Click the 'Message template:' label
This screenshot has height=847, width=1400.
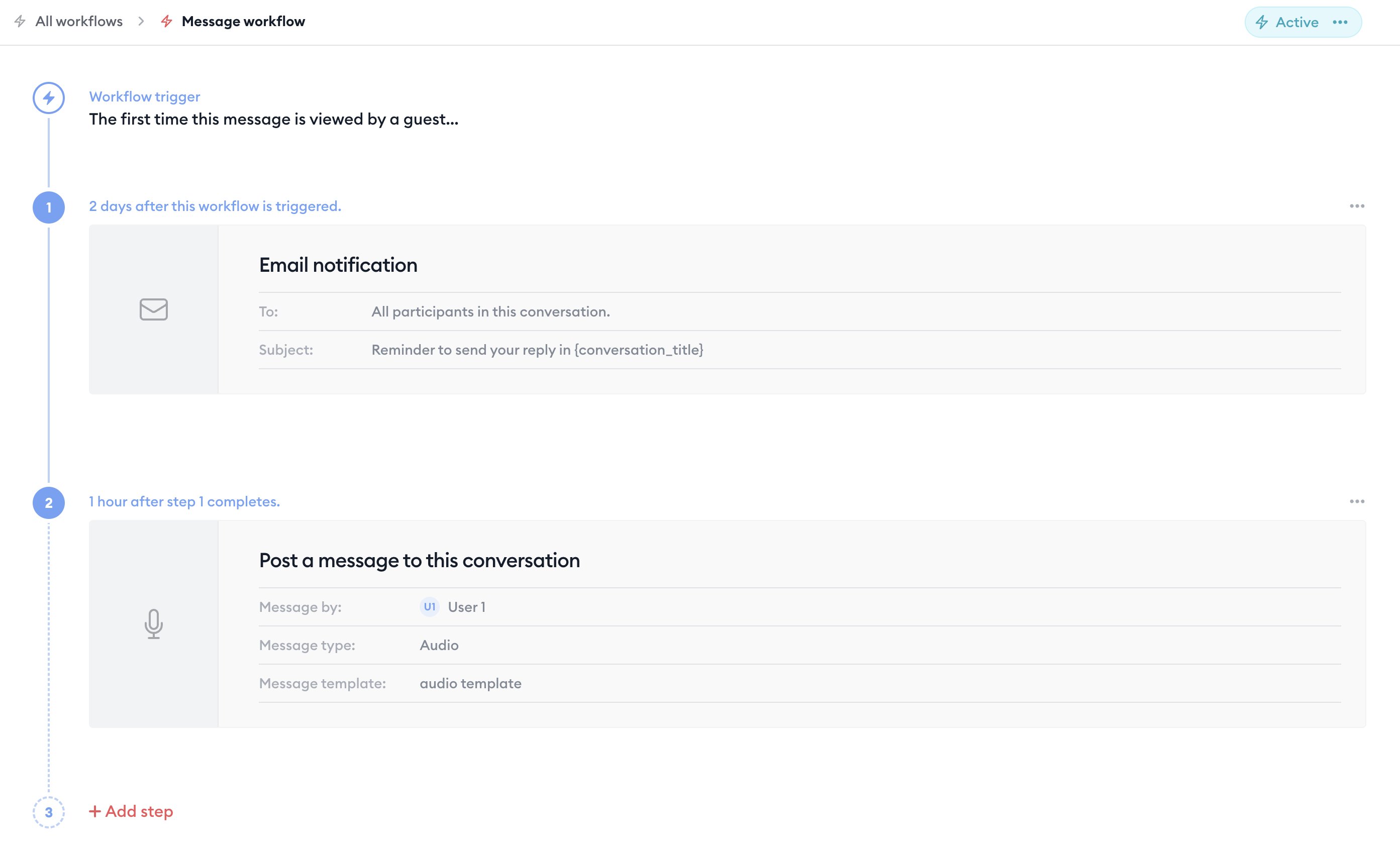tap(322, 683)
